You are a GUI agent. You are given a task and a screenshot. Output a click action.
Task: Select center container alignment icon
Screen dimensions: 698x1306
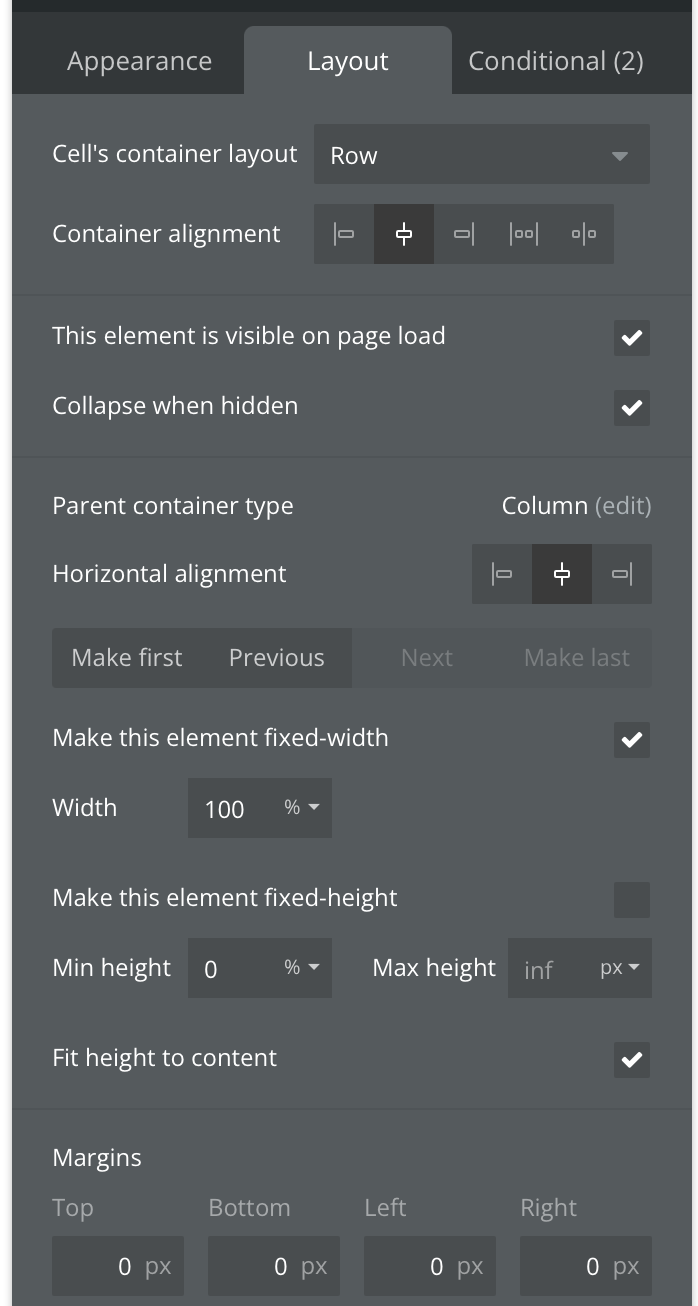pyautogui.click(x=404, y=234)
